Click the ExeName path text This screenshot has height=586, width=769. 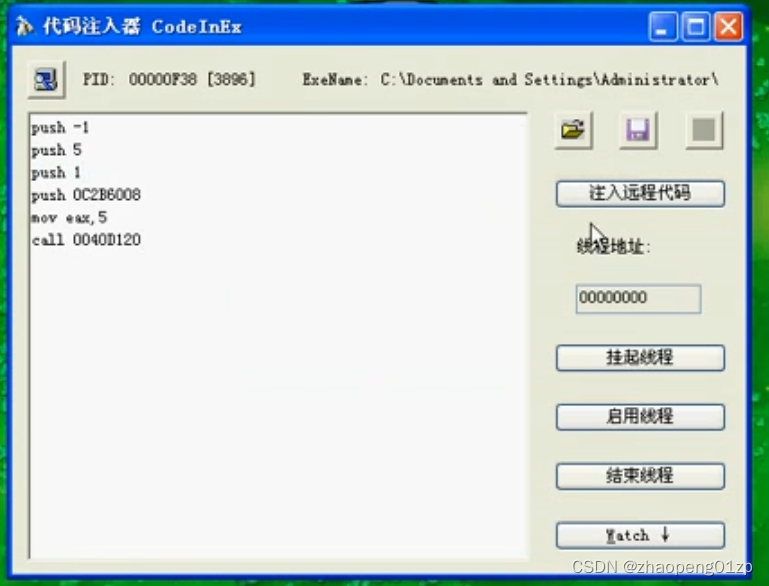coord(510,79)
